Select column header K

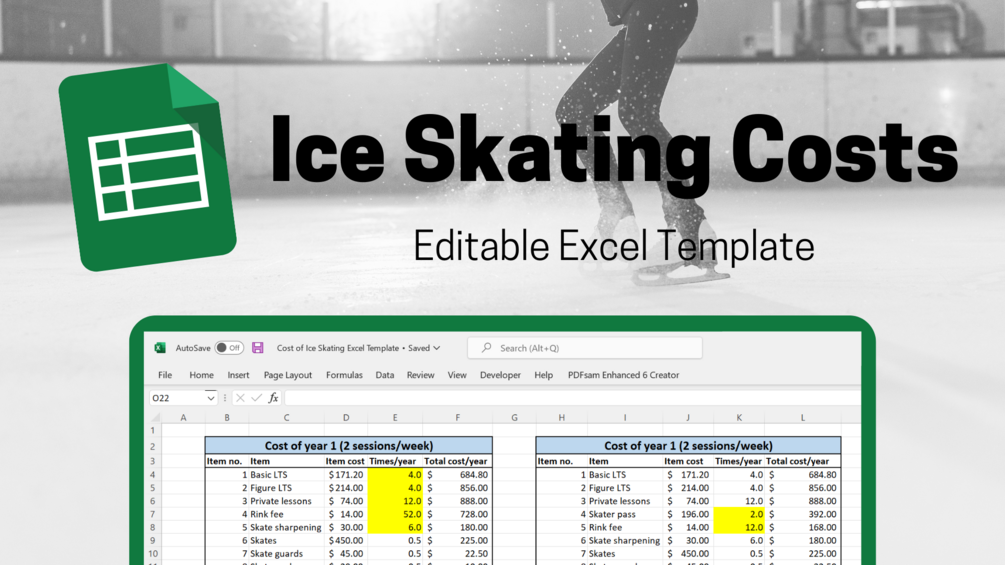pos(739,418)
